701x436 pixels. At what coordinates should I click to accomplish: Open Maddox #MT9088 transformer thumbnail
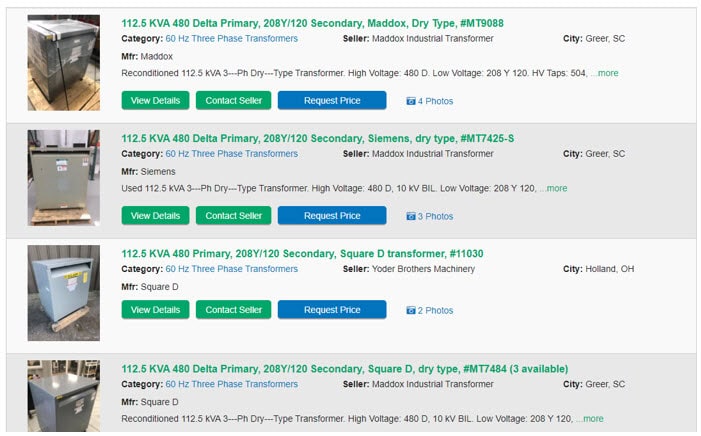(x=63, y=63)
